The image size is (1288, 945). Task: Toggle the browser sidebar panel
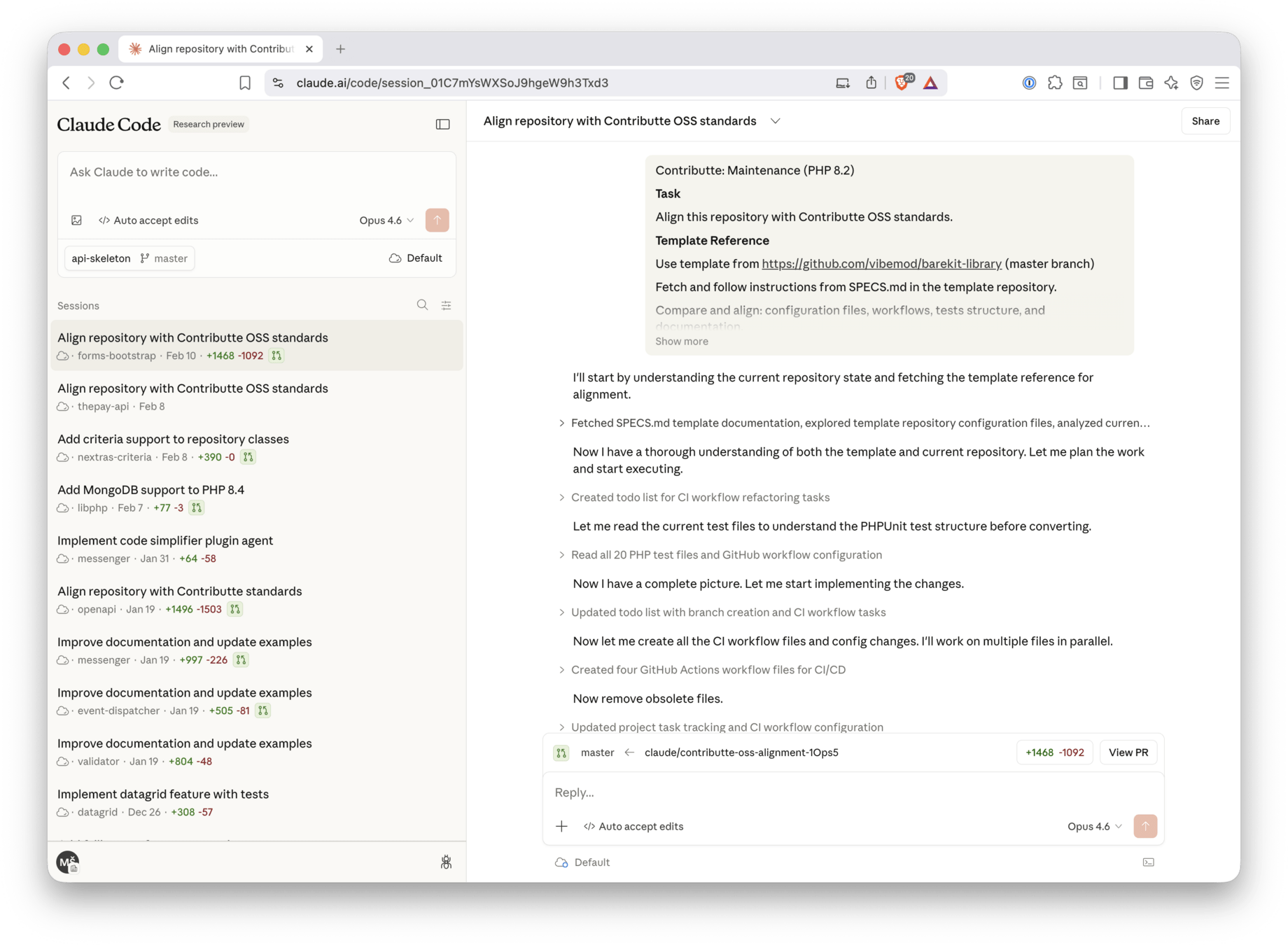pos(1120,83)
